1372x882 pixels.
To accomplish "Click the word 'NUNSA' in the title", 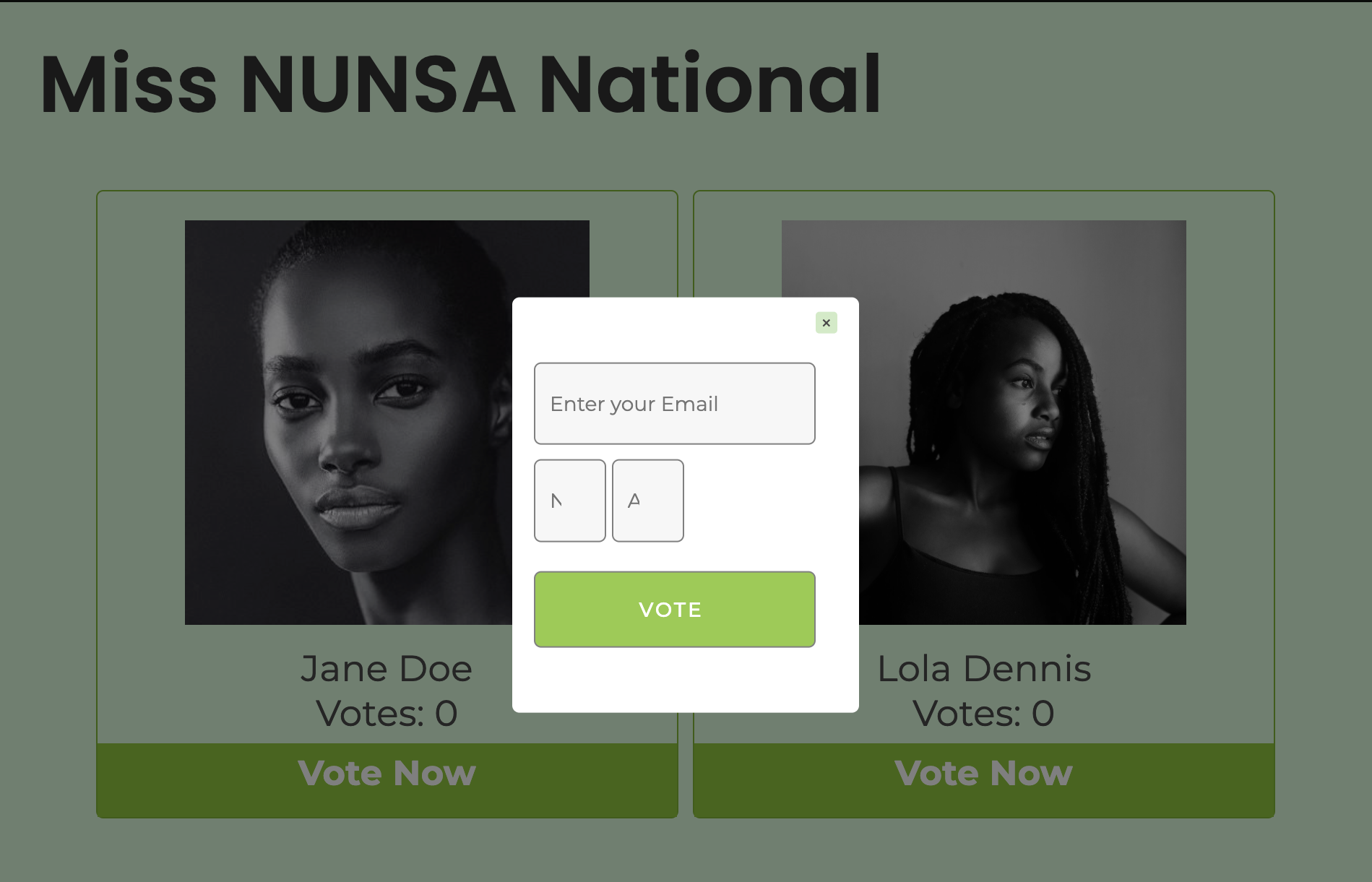I will click(x=377, y=84).
